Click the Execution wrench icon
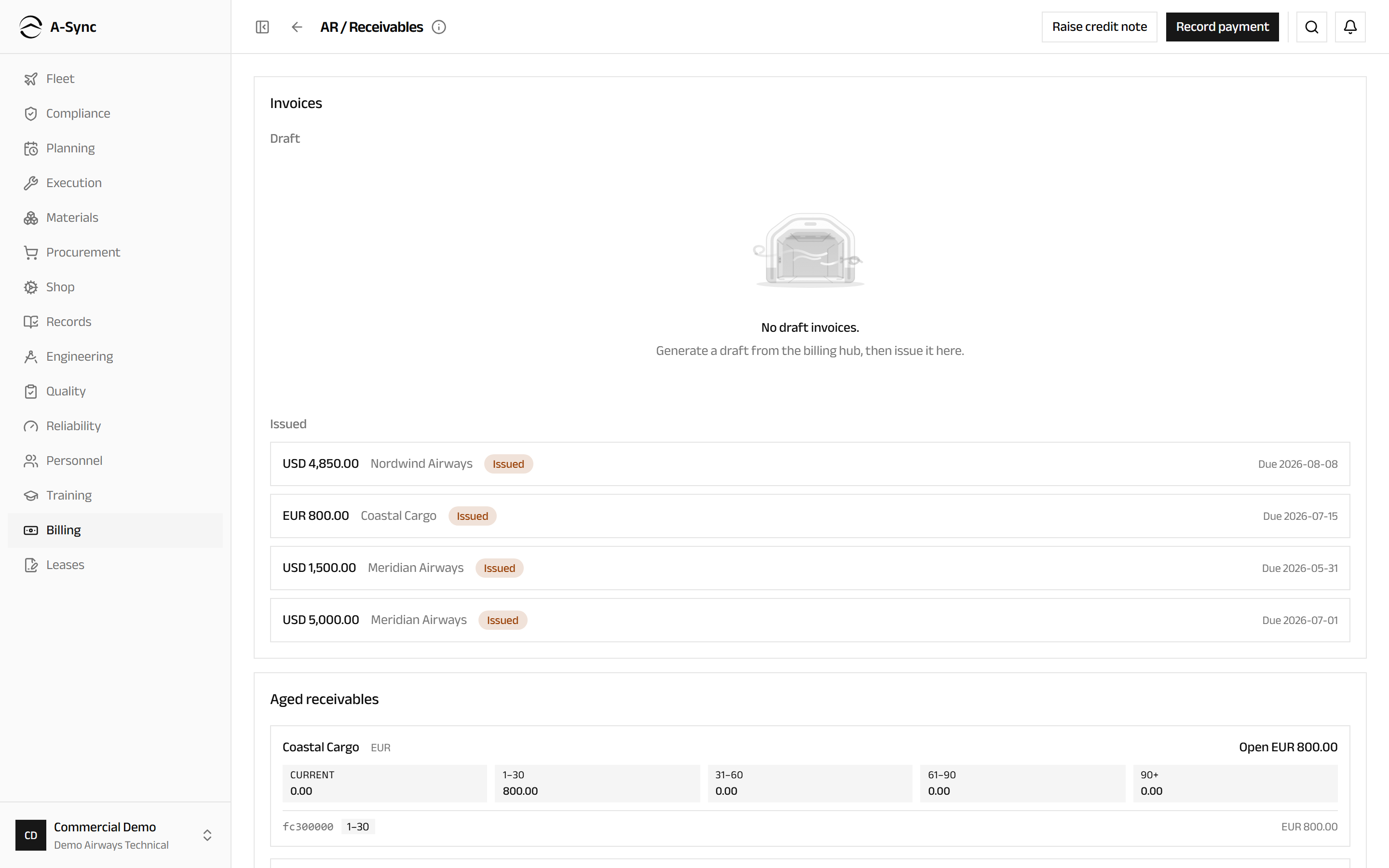The width and height of the screenshot is (1389, 868). point(31,183)
